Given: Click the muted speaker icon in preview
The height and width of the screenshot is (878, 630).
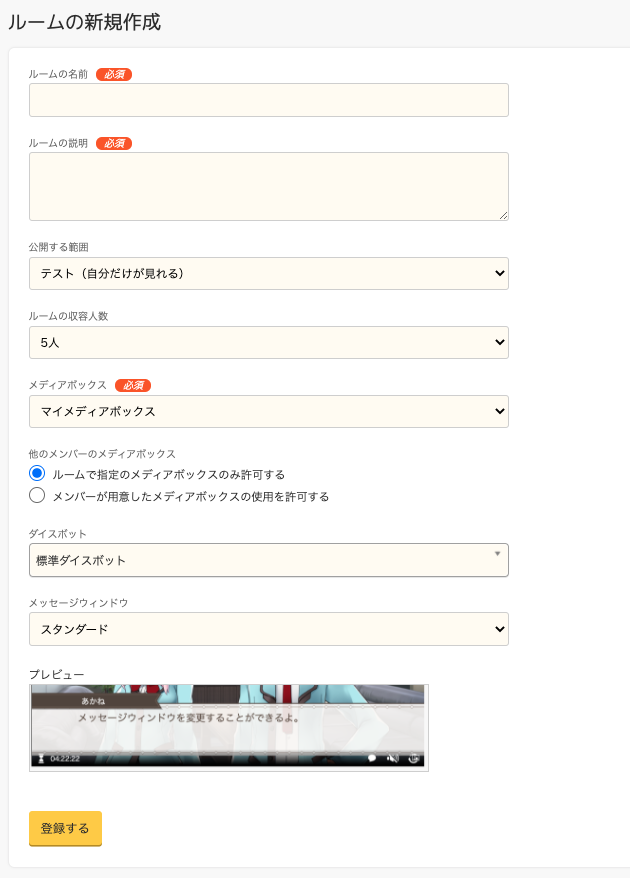Looking at the screenshot, I should pos(393,758).
